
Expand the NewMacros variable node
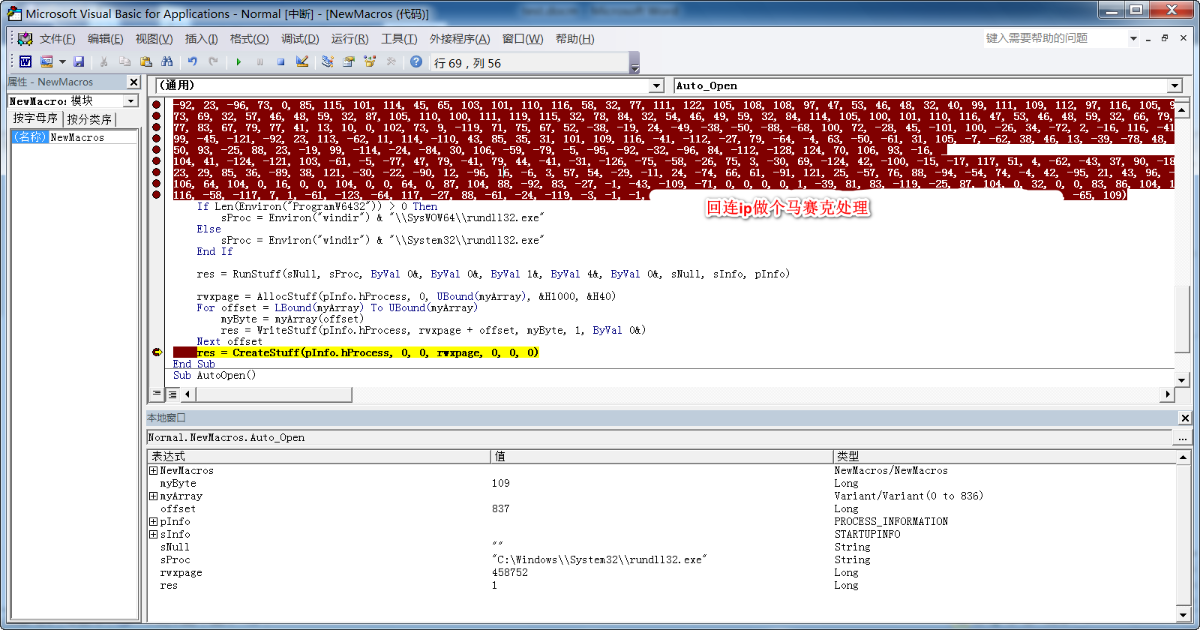coord(153,470)
